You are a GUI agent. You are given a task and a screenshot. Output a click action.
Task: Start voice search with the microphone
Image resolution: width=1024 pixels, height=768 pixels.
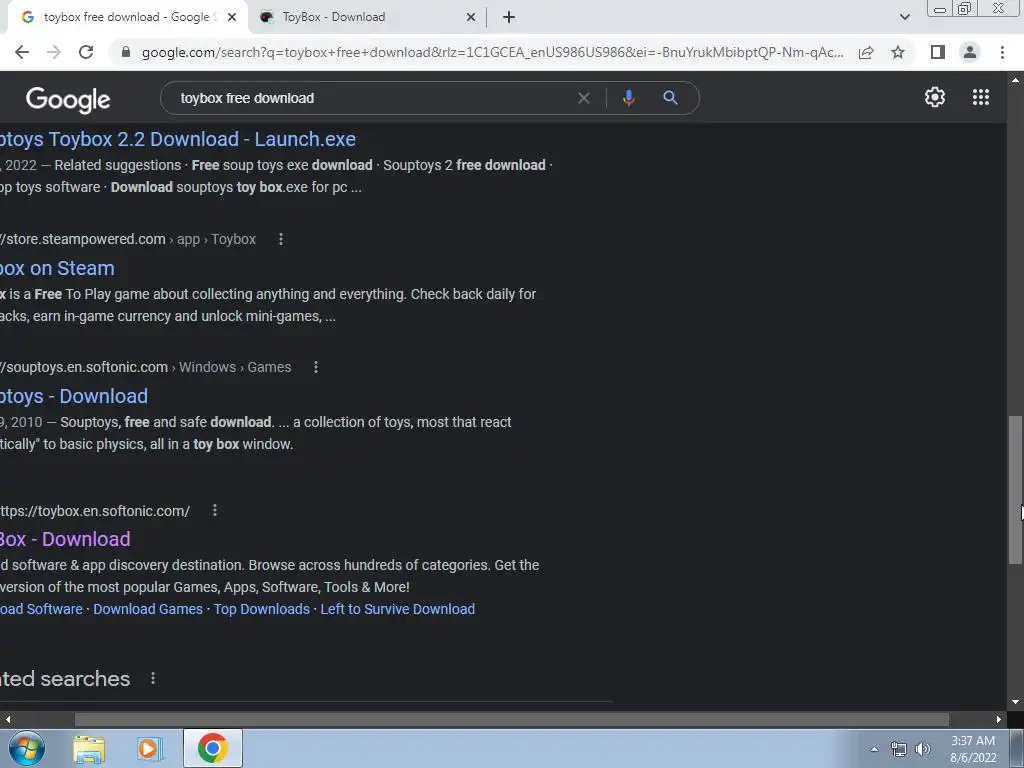(628, 98)
